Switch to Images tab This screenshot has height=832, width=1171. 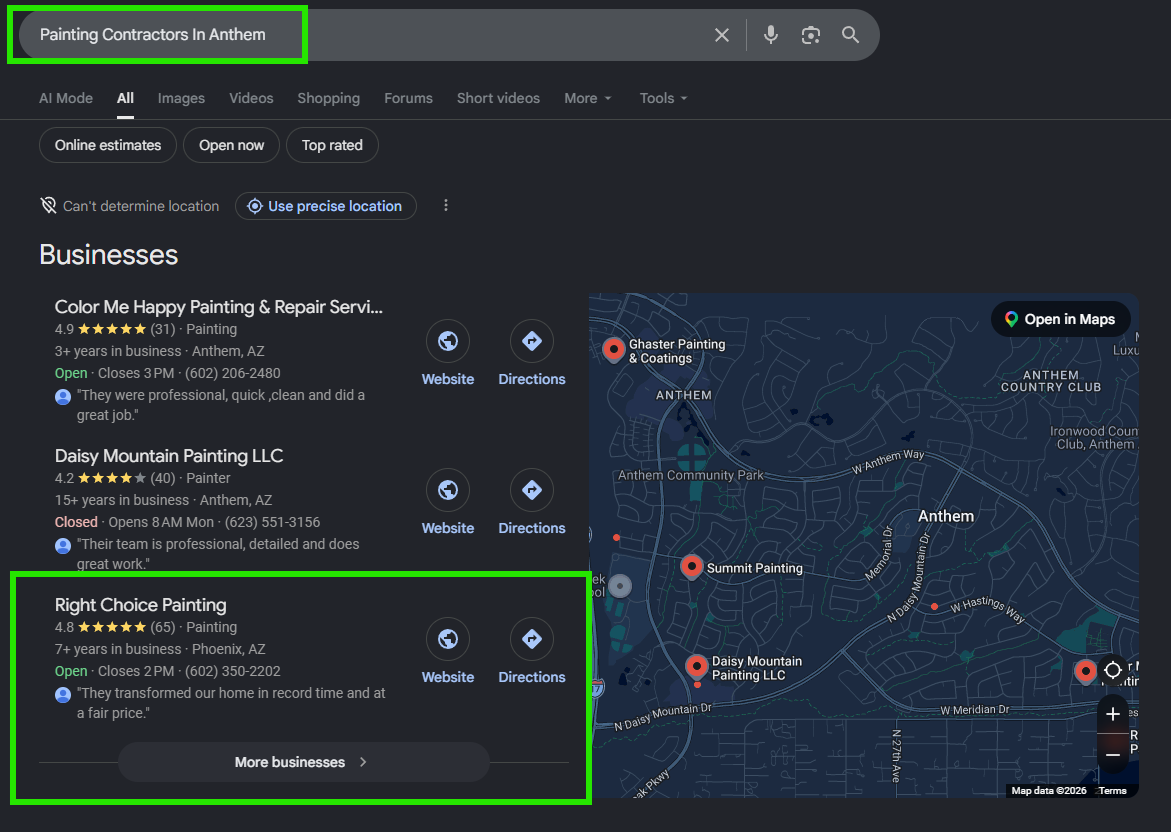tap(181, 99)
